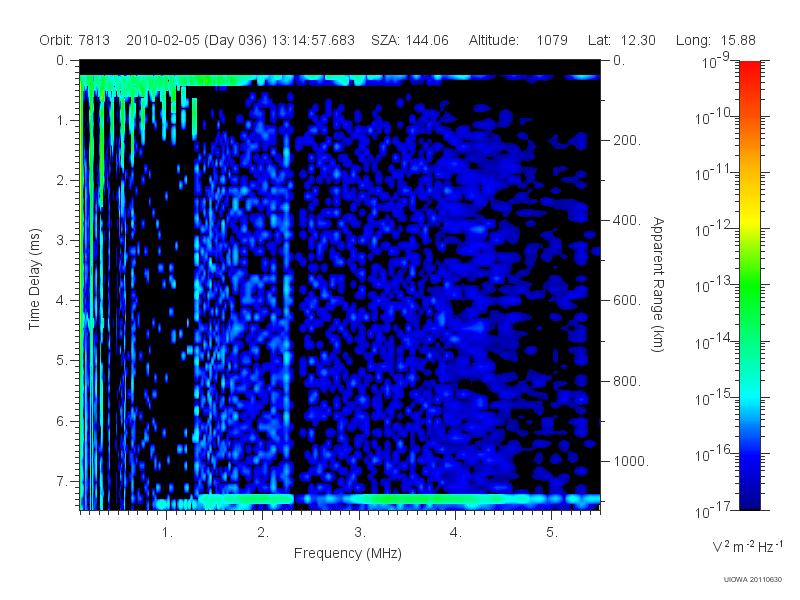Click the '800.' apparent range tick label
800x600 pixels.
627,381
